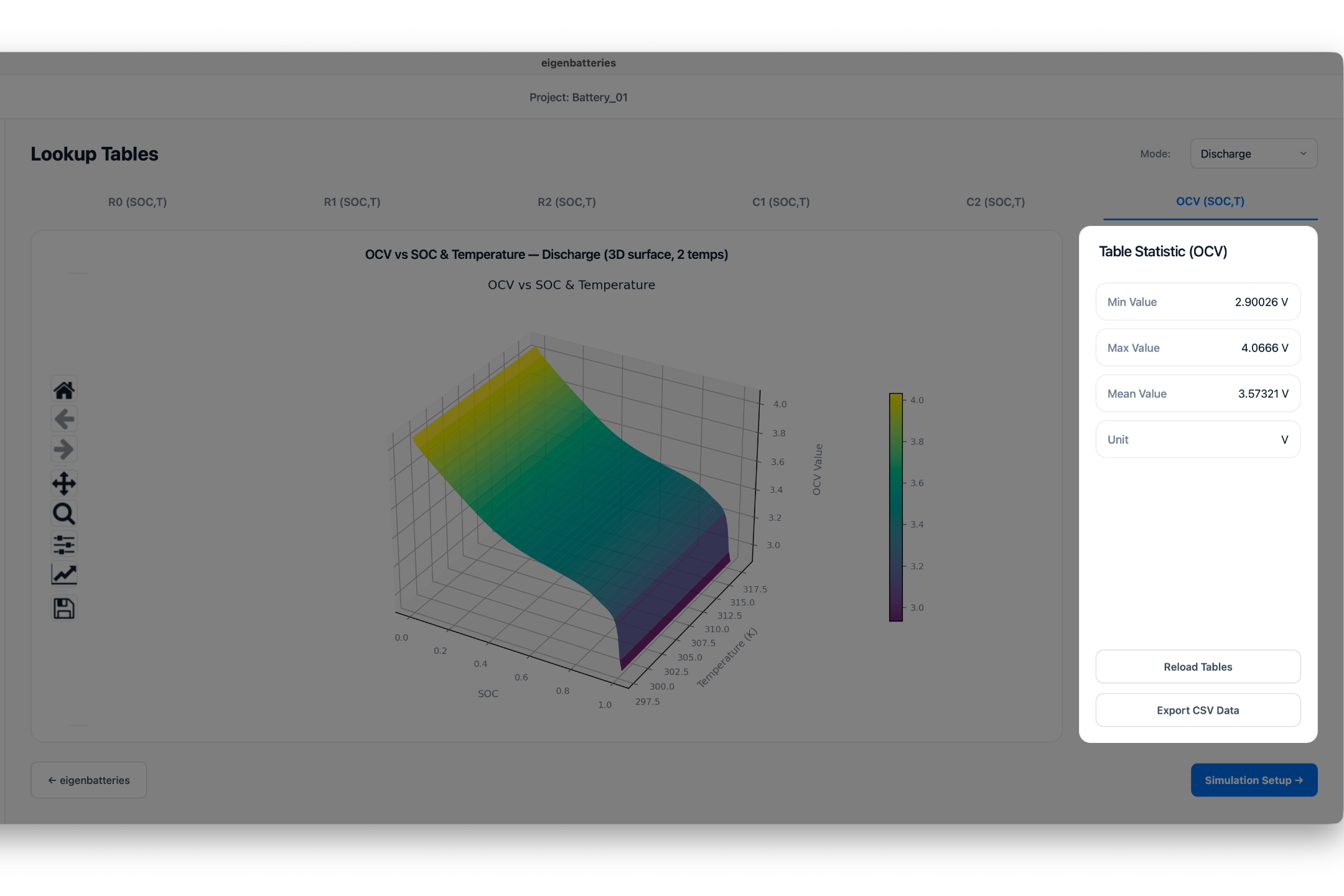Click the Max Value 4.0666 V row
The image size is (1344, 896).
[1198, 348]
